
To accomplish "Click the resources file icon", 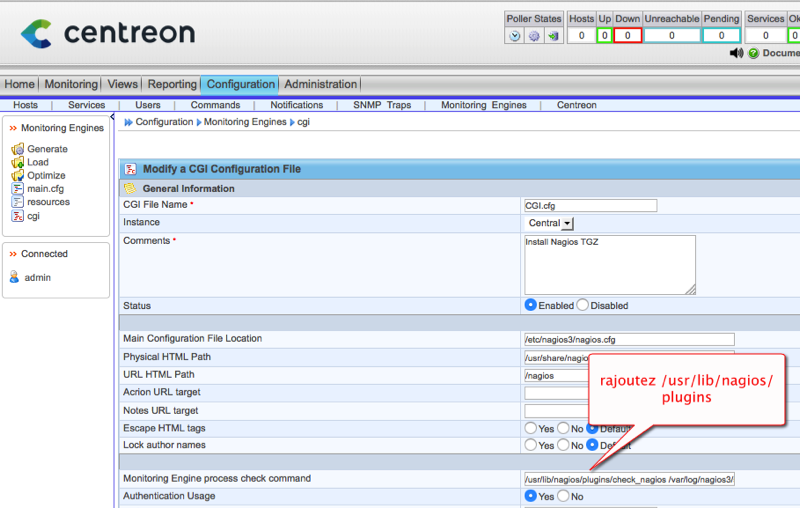I will pos(17,202).
